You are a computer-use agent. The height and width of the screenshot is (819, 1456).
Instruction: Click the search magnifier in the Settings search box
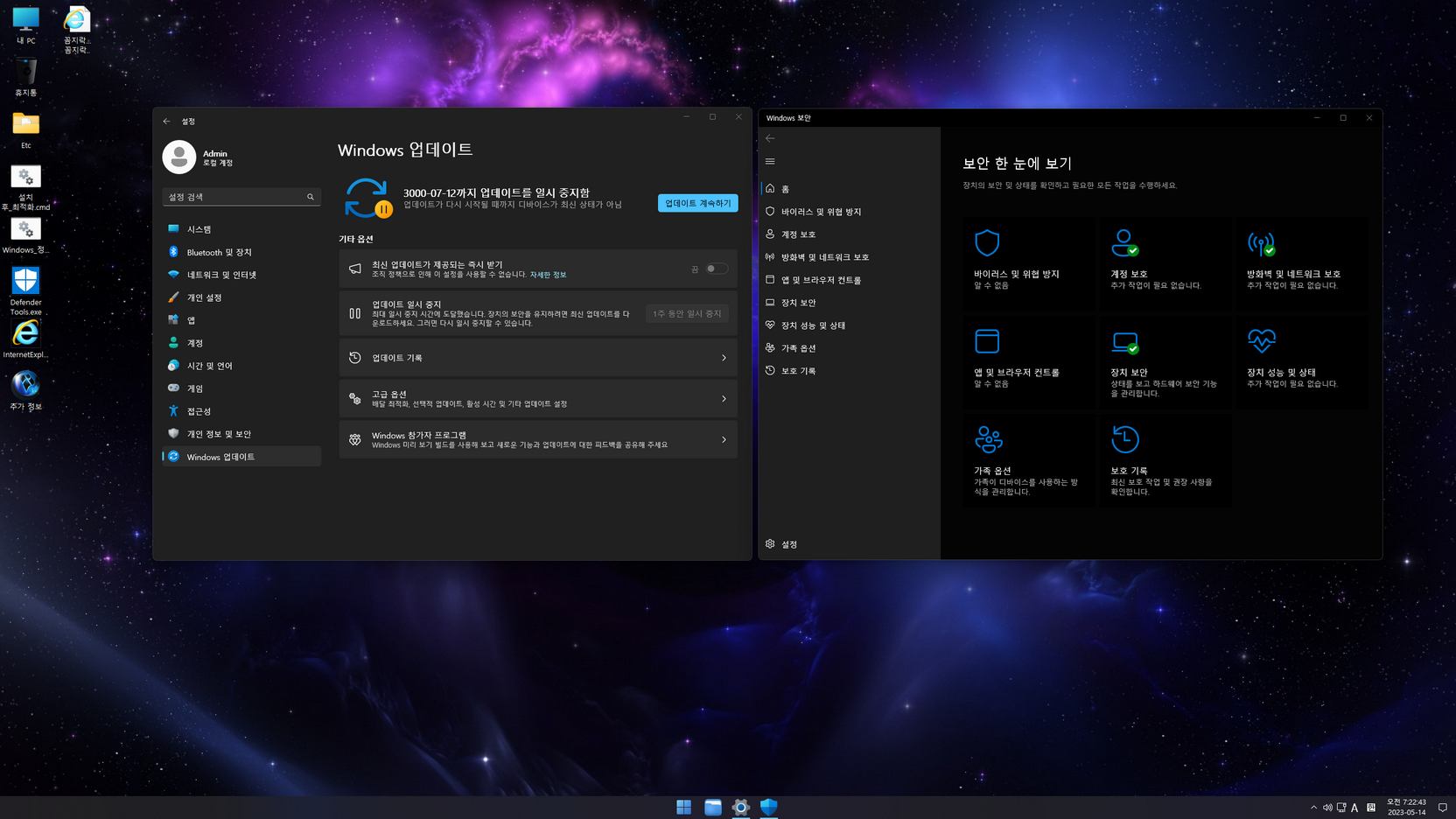coord(311,197)
